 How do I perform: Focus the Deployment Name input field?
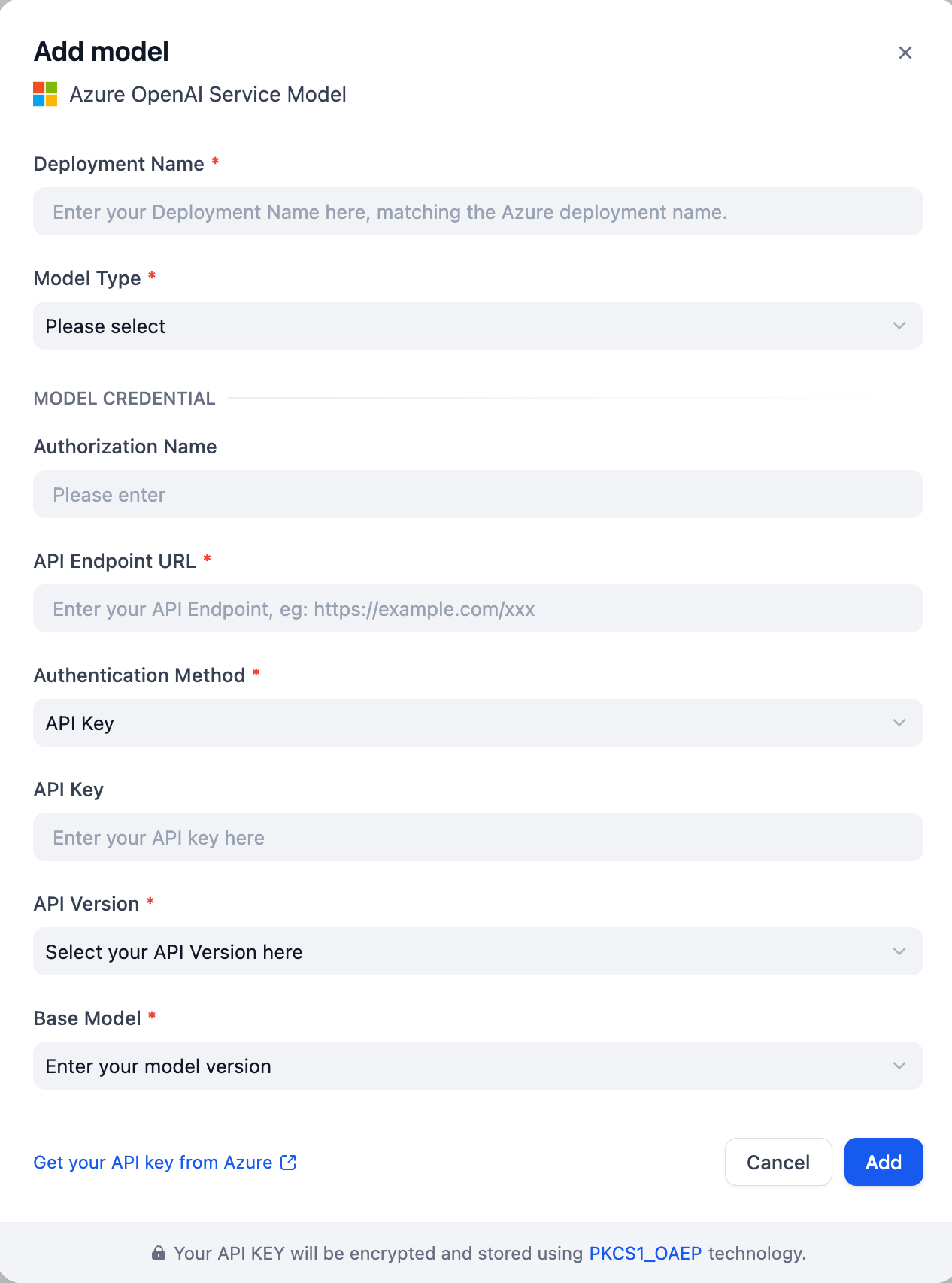coord(478,211)
